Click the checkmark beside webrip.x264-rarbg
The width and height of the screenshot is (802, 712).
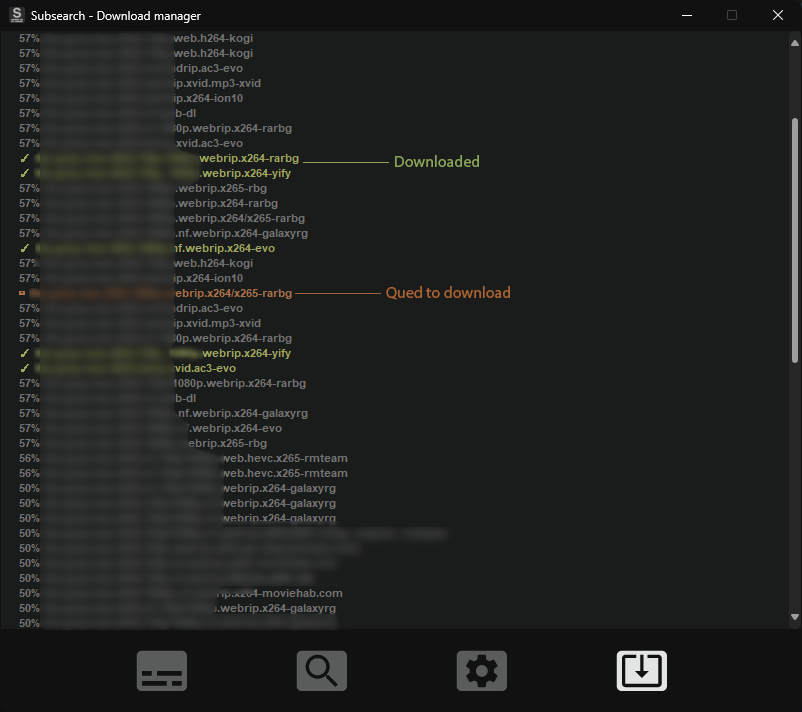24,158
